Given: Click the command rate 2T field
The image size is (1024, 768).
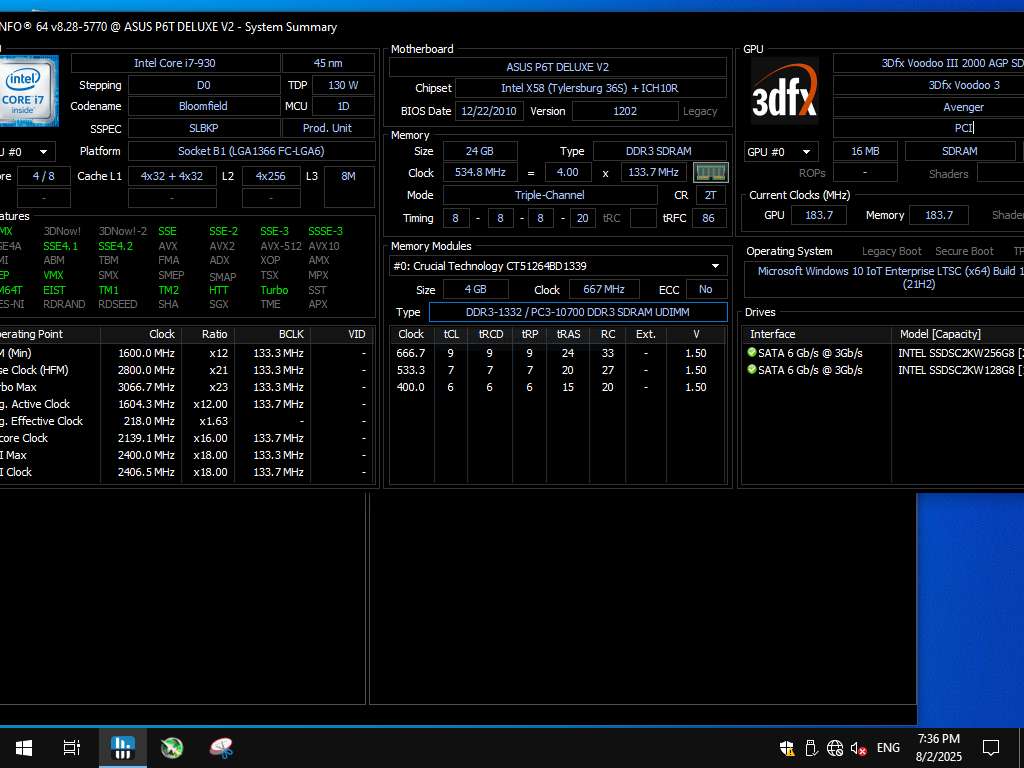Looking at the screenshot, I should pyautogui.click(x=711, y=195).
